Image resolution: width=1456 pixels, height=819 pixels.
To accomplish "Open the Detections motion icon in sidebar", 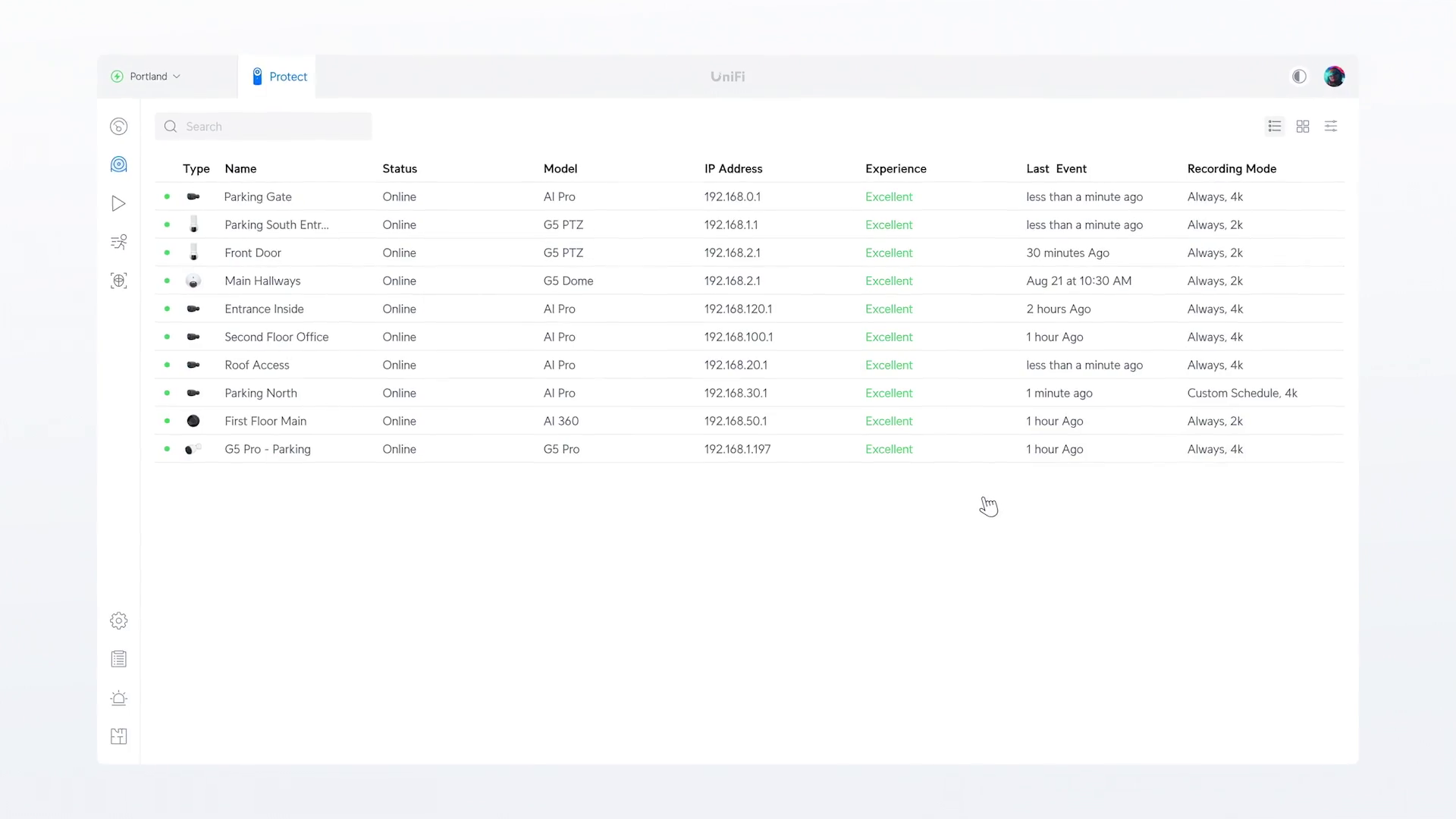I will [118, 242].
